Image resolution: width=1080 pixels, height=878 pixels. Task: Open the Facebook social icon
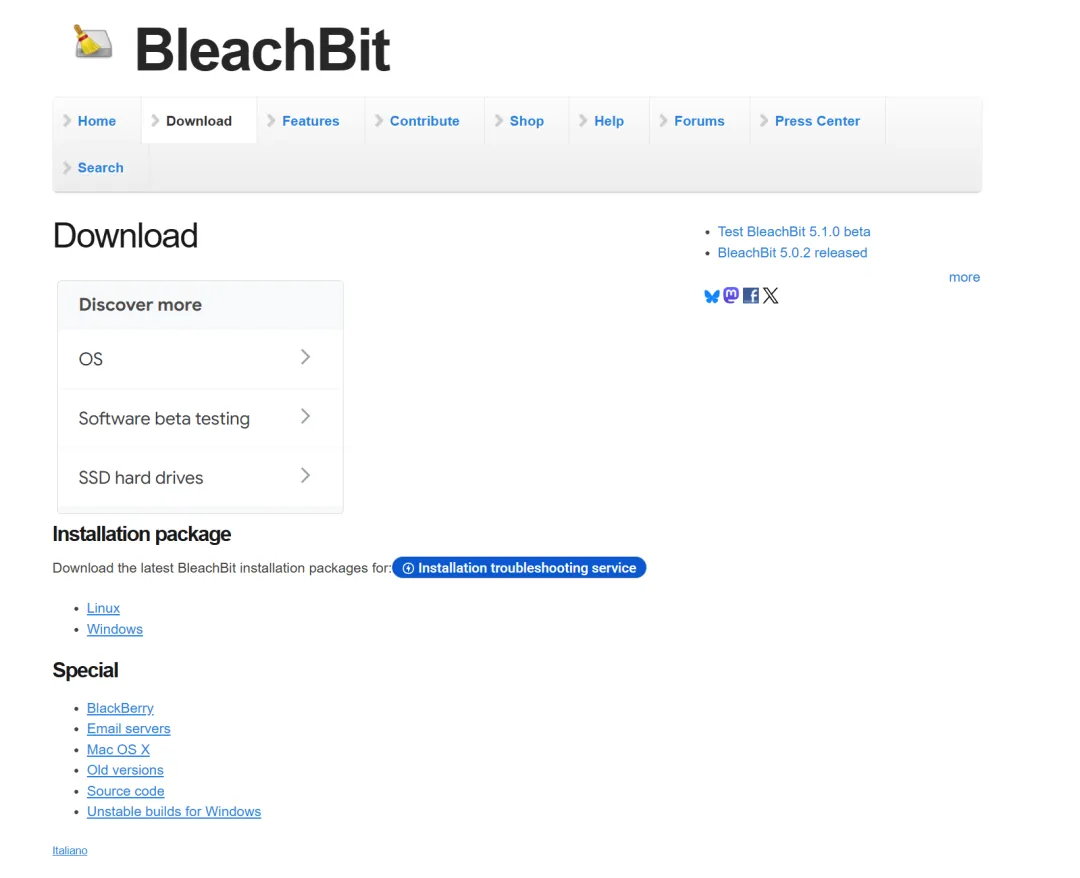[751, 295]
